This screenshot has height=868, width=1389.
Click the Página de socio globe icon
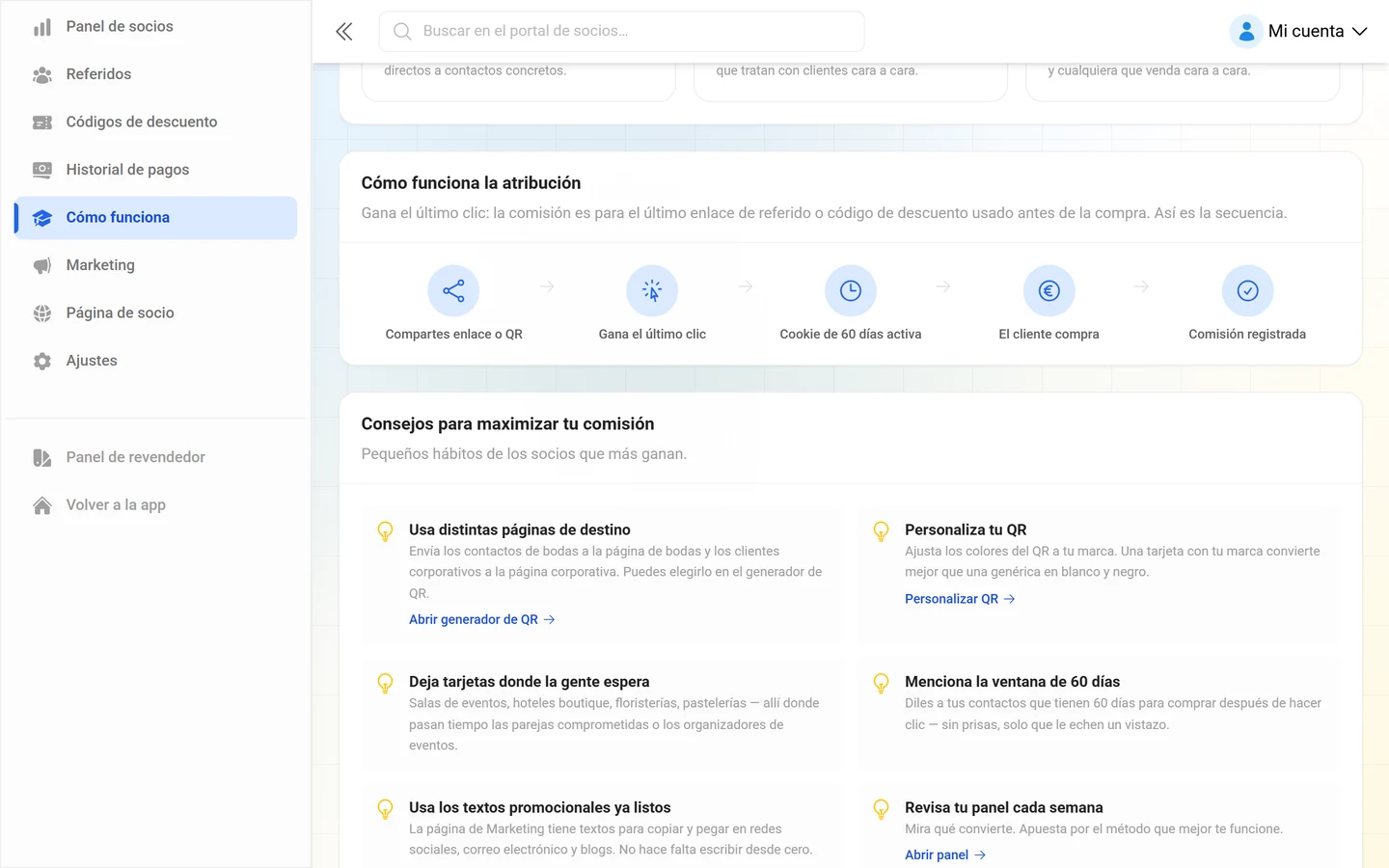click(x=42, y=313)
